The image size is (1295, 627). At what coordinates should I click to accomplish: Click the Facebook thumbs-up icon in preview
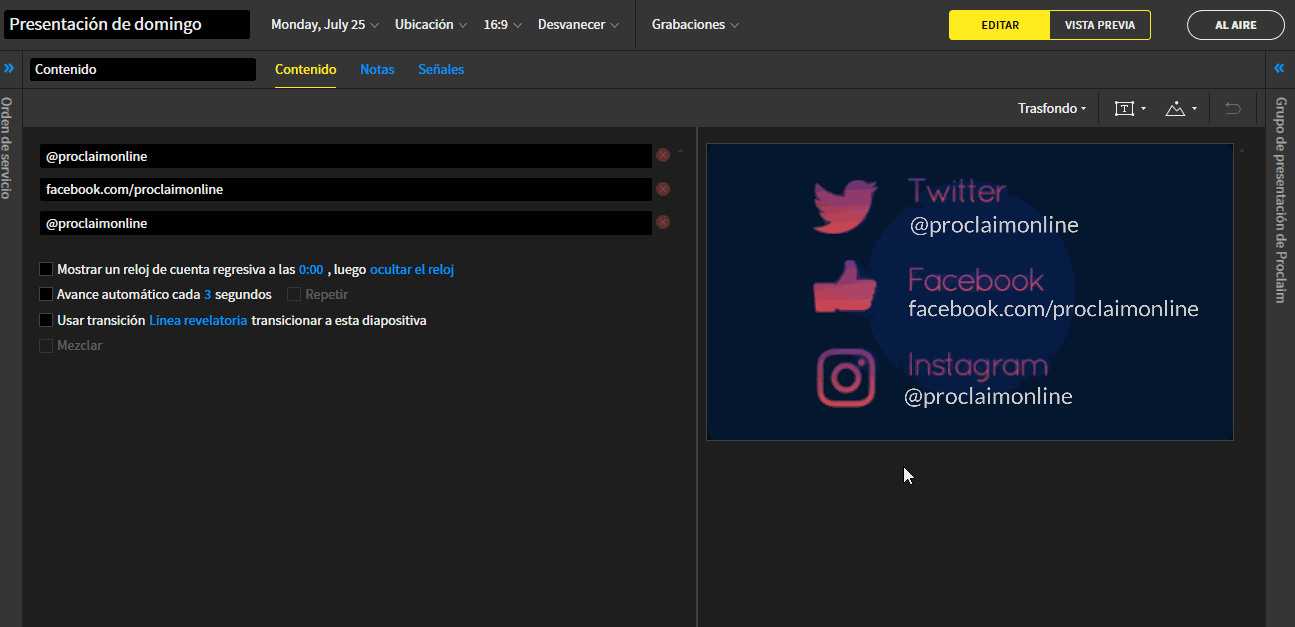(845, 287)
